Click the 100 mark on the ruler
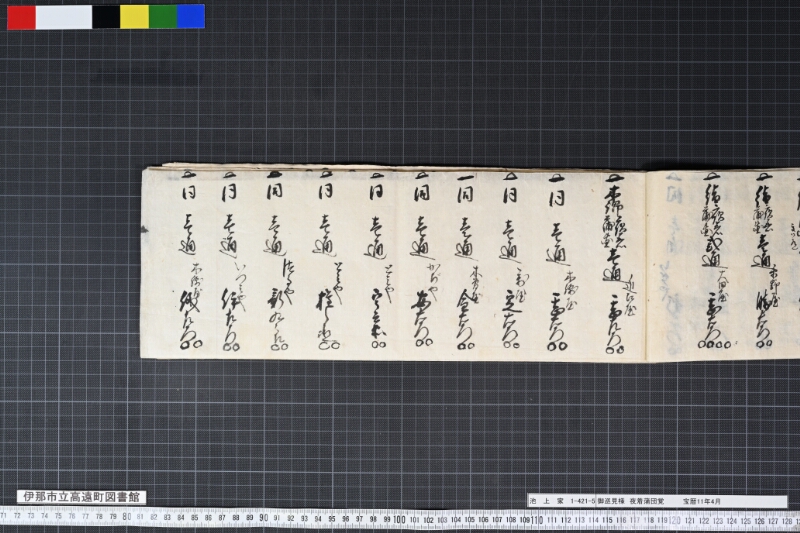The image size is (800, 533). point(399,519)
